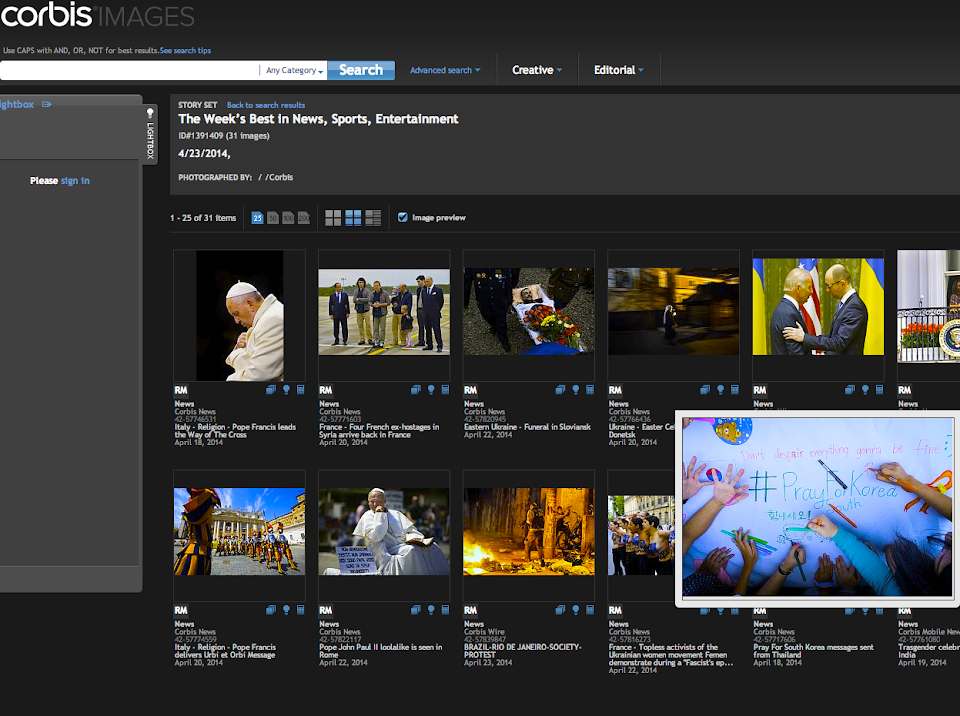This screenshot has height=716, width=960.
Task: Open the Lightbox panel title link
Action: point(17,104)
